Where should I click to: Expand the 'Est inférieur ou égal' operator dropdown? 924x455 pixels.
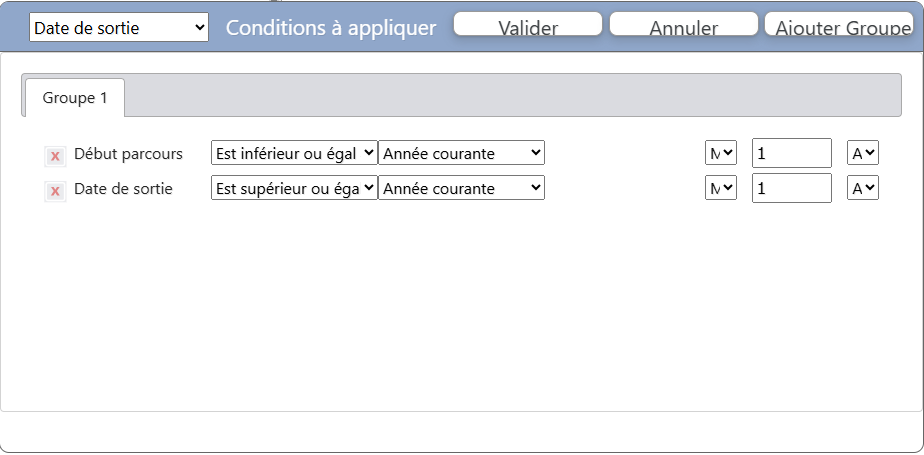coord(294,153)
